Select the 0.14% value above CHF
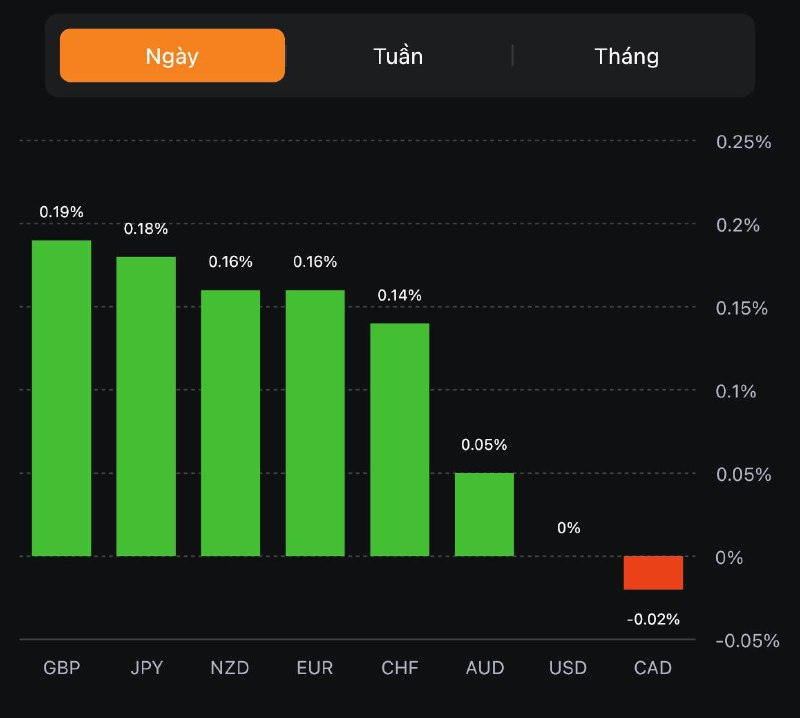The height and width of the screenshot is (718, 800). coord(400,295)
